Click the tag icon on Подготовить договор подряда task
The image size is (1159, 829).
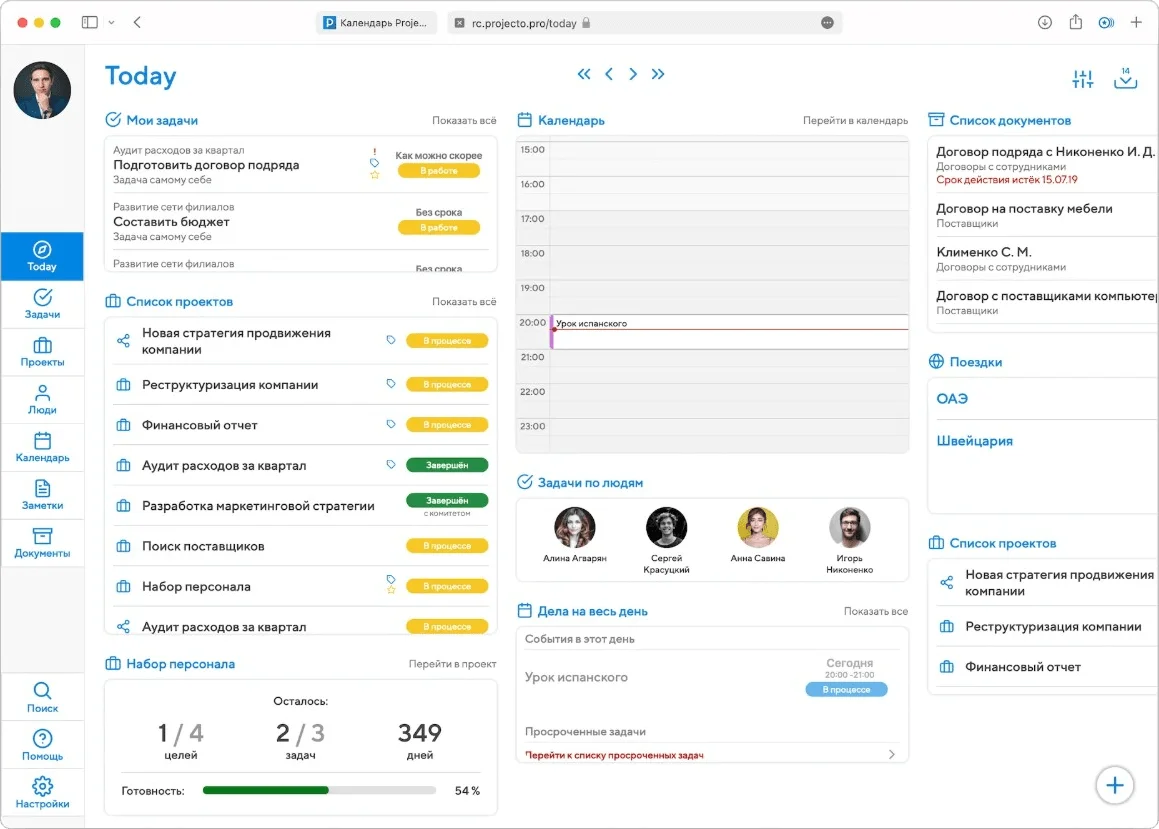(375, 163)
